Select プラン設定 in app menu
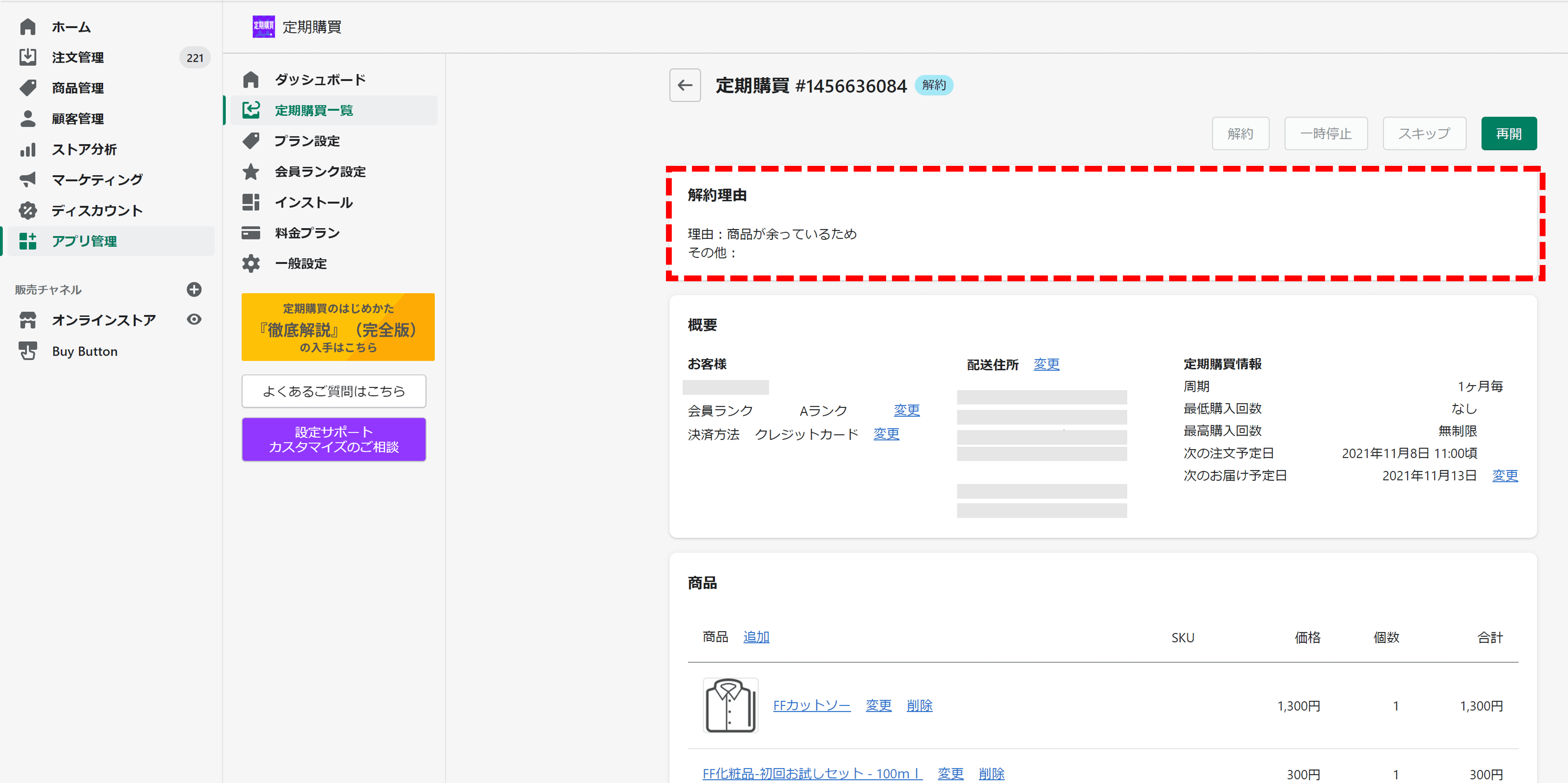Viewport: 1568px width, 783px height. pyautogui.click(x=307, y=141)
